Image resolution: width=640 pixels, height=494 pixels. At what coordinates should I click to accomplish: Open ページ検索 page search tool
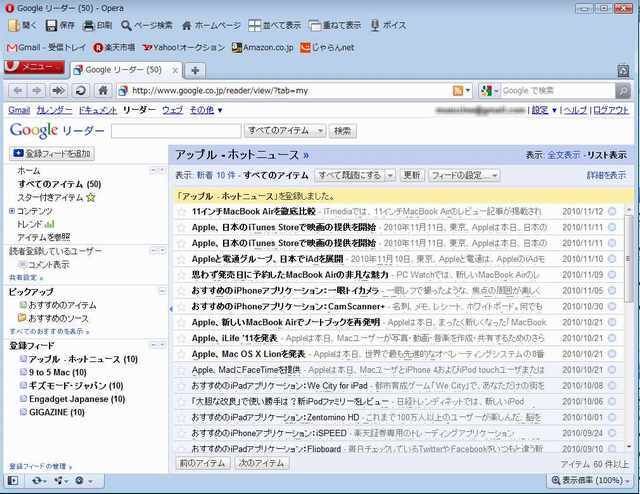click(x=147, y=25)
